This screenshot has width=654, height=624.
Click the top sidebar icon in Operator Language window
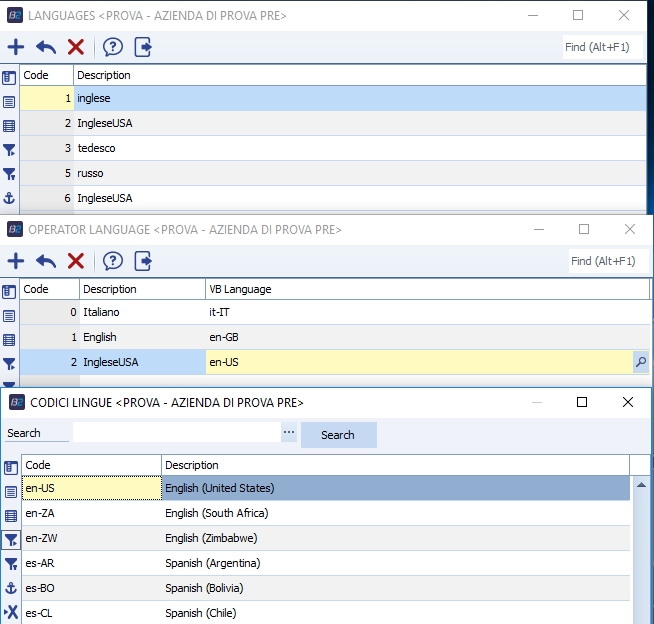[10, 290]
